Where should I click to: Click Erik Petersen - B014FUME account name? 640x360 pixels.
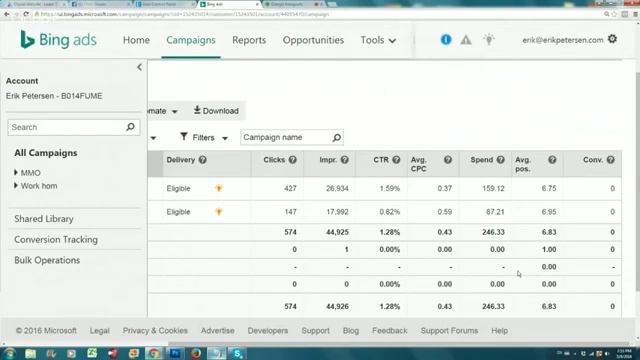click(x=54, y=96)
